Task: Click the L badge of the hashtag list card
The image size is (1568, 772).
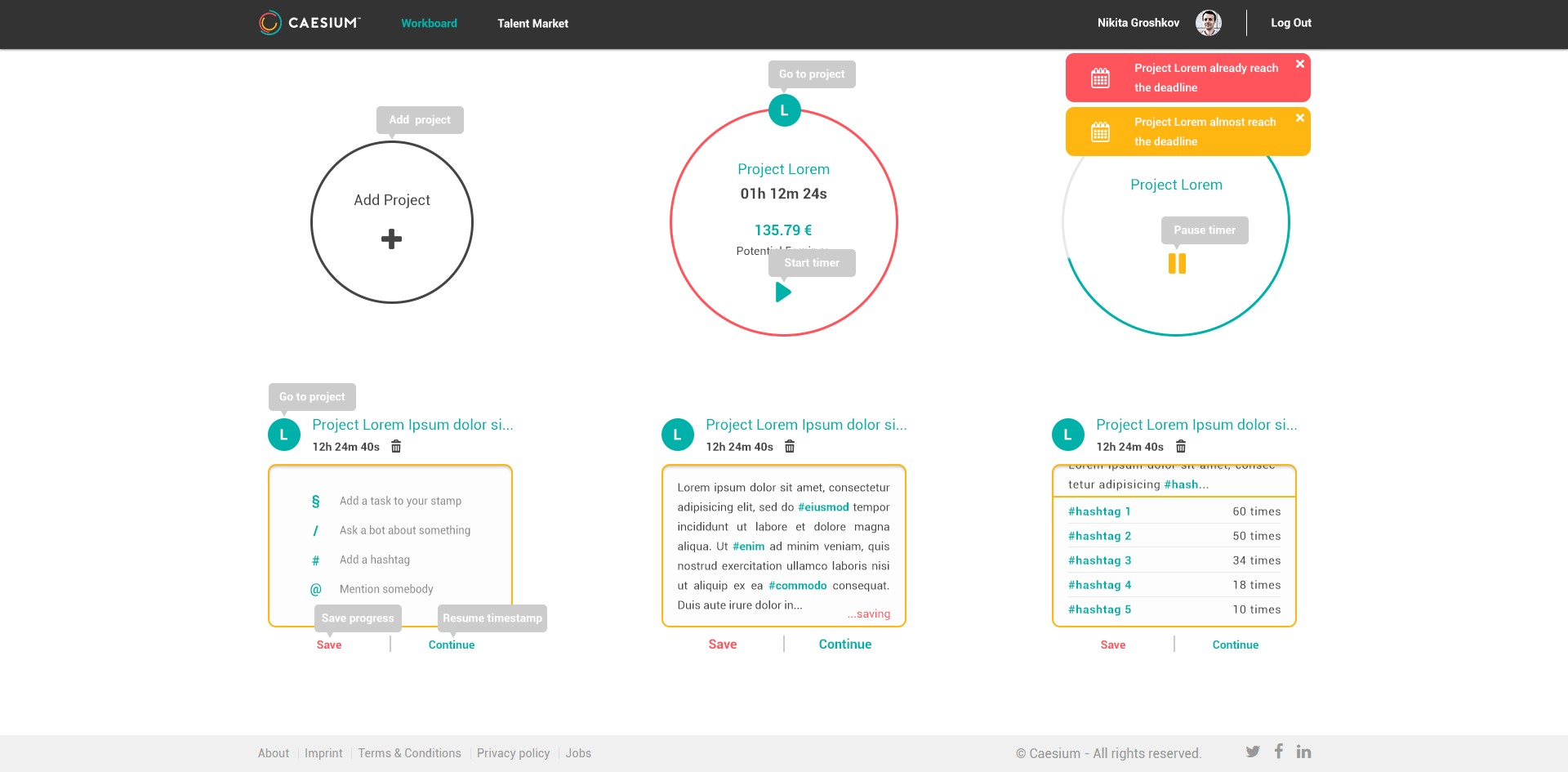Action: coord(1068,435)
